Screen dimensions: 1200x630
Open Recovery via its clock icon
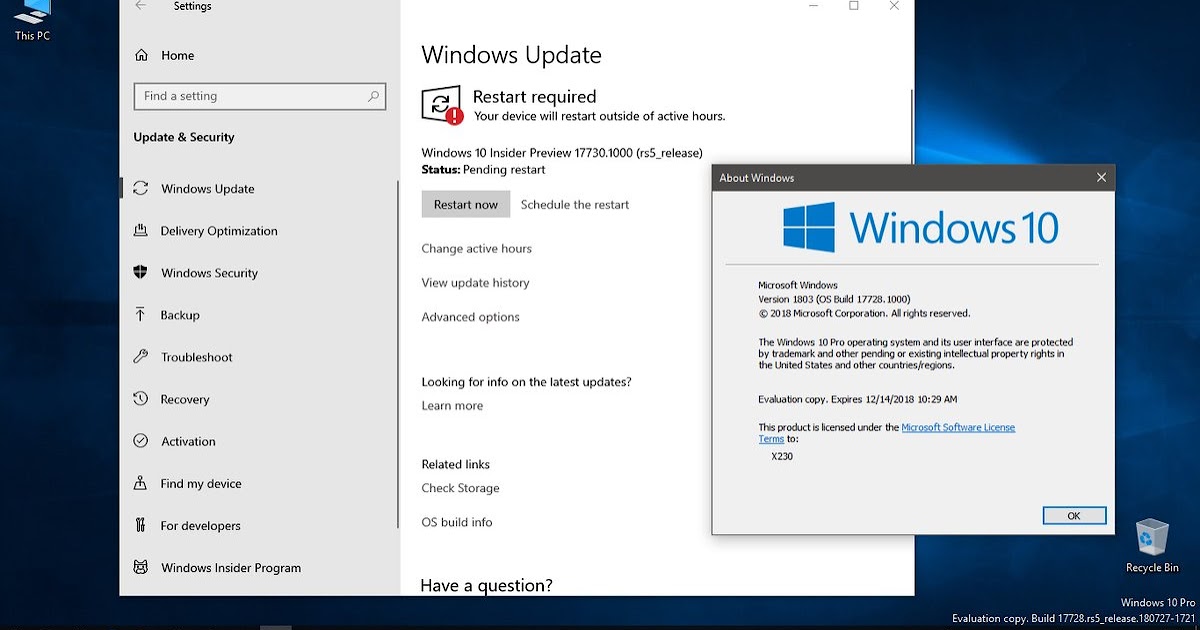[142, 399]
